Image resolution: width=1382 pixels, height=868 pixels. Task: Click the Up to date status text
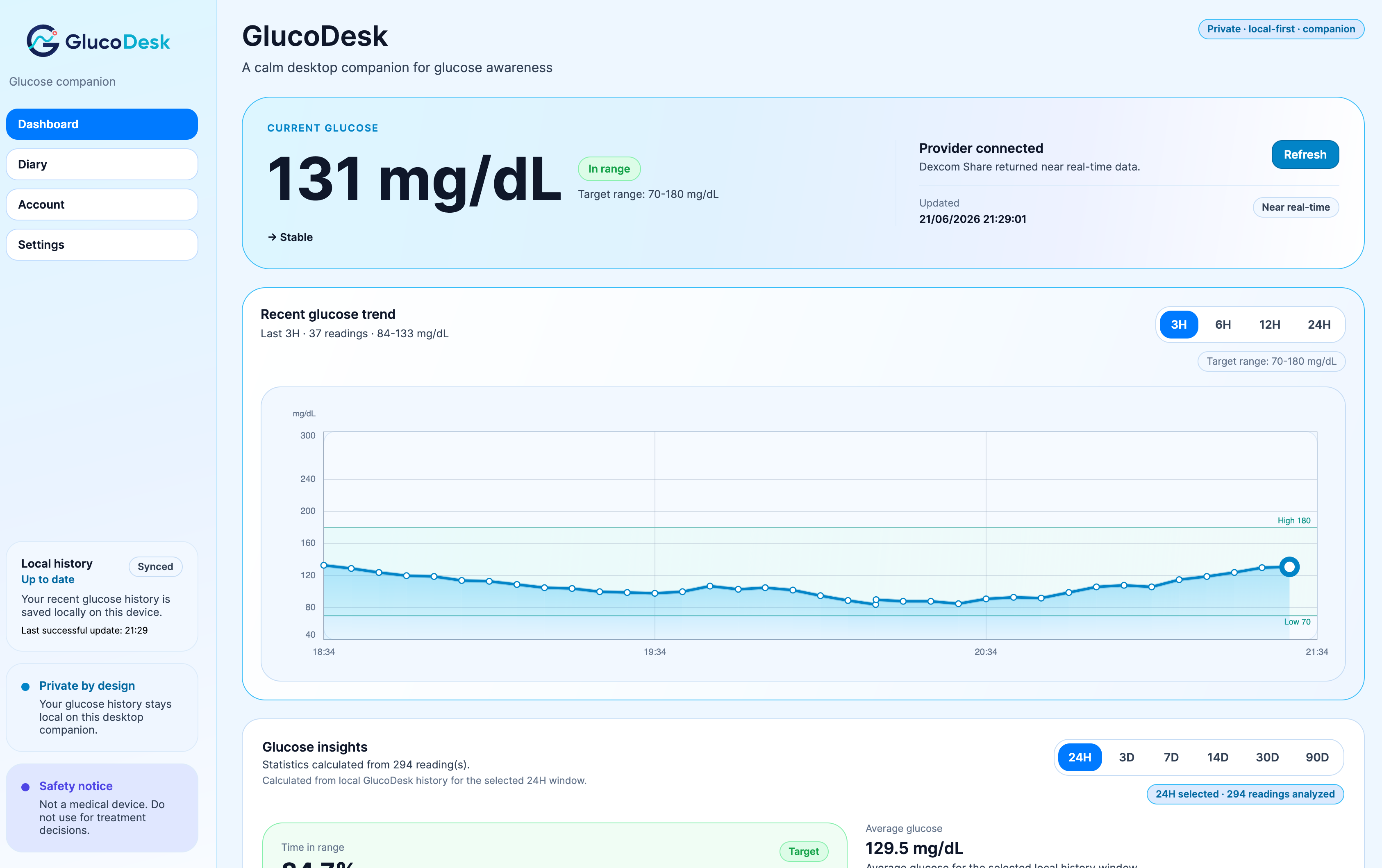click(x=48, y=579)
